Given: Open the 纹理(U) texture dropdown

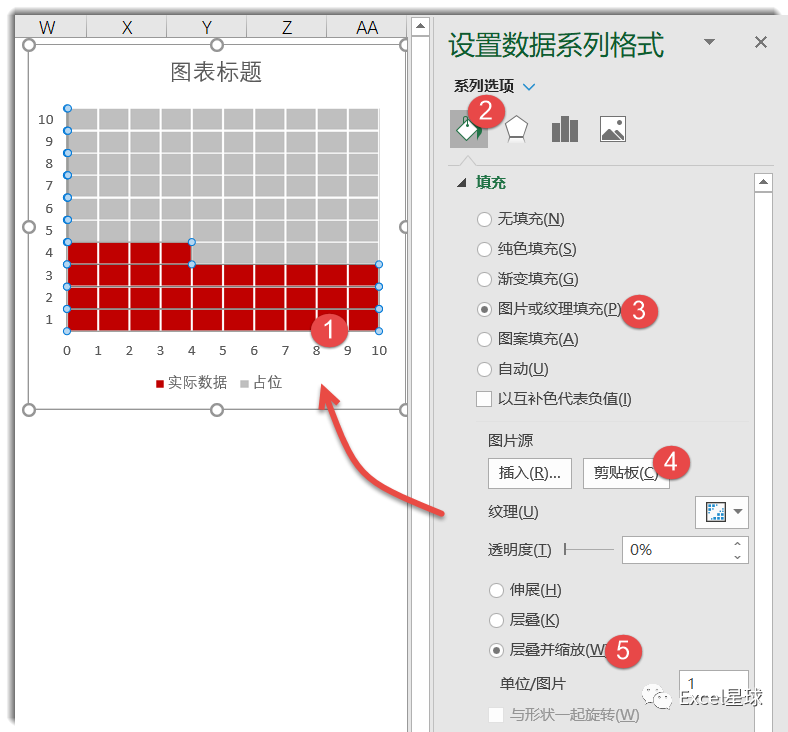Looking at the screenshot, I should point(722,512).
